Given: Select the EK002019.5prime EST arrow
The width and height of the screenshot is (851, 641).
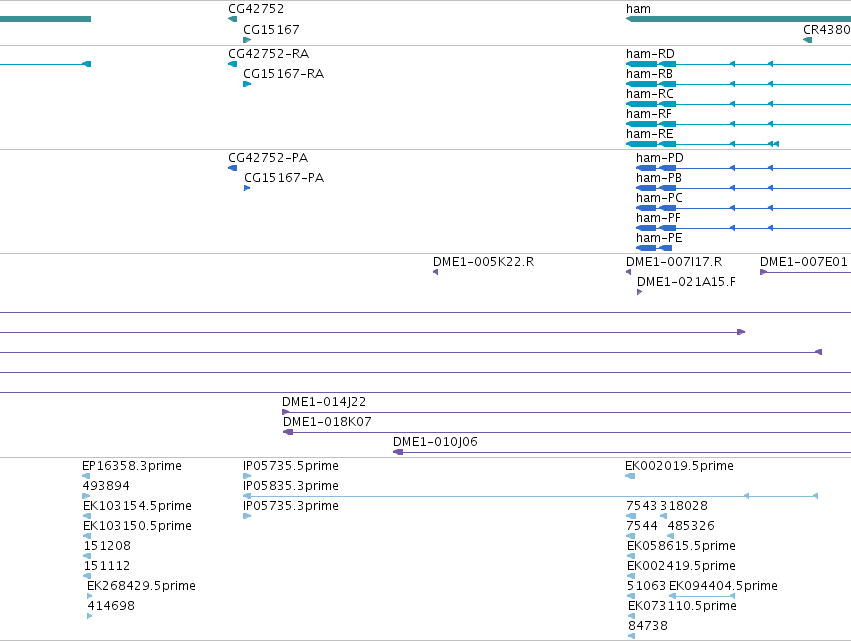Looking at the screenshot, I should tap(630, 476).
